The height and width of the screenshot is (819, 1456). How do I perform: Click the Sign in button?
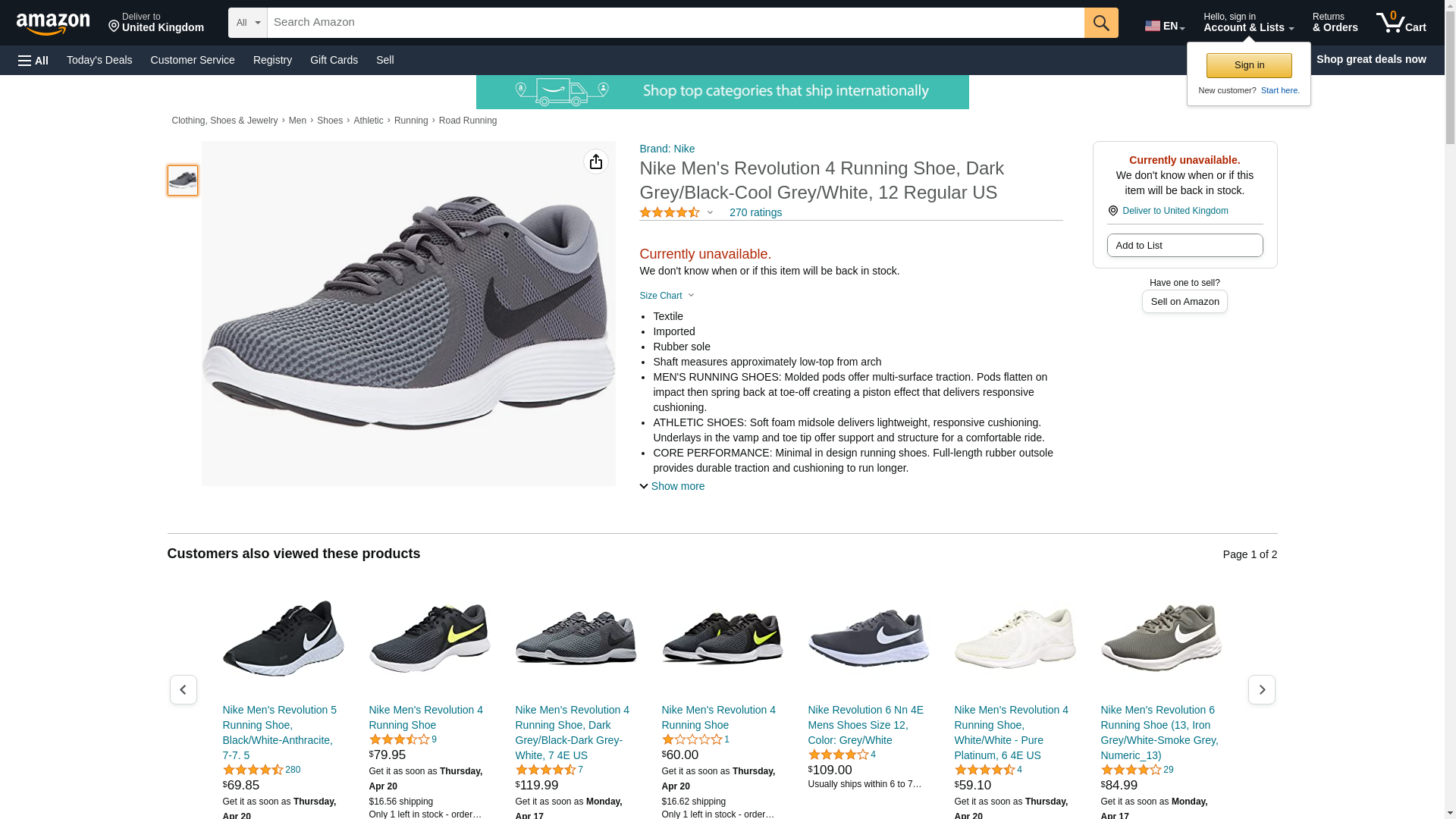(1249, 65)
